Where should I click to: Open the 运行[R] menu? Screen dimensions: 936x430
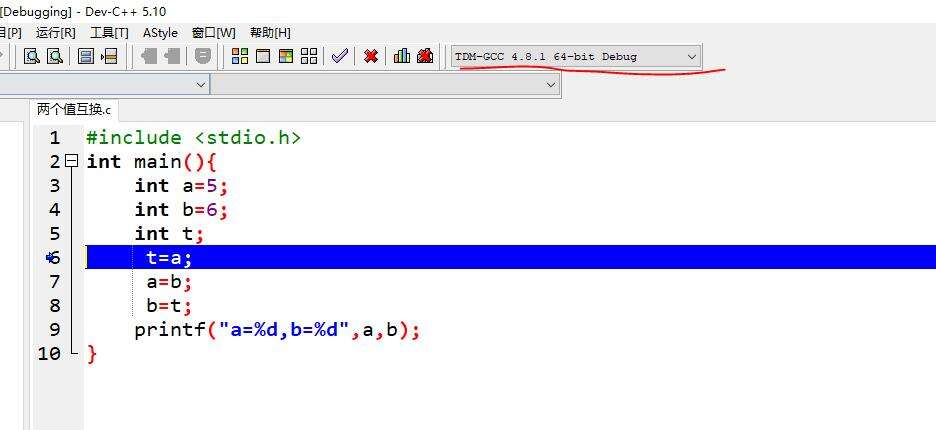click(x=56, y=32)
